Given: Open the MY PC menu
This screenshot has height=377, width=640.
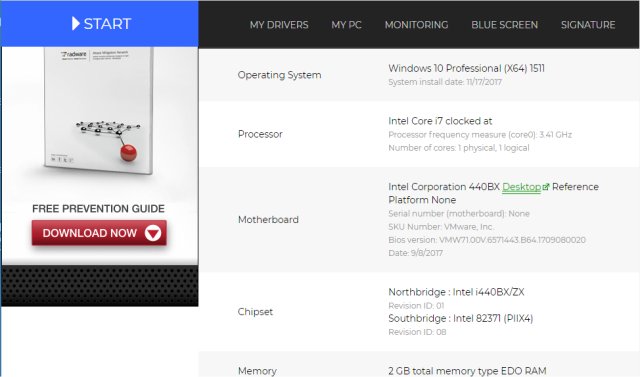Looking at the screenshot, I should coord(346,25).
